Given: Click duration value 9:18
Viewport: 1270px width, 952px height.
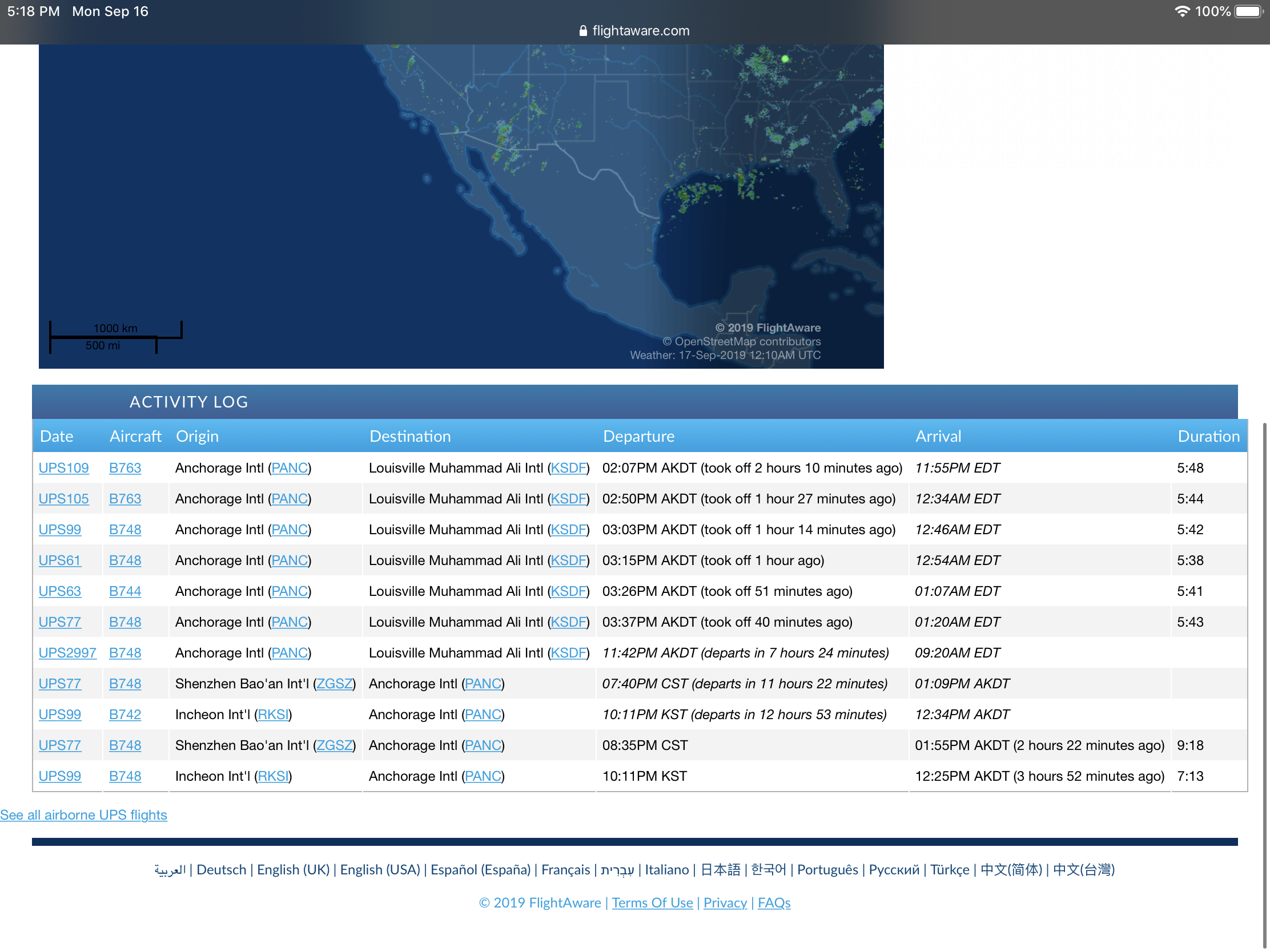Looking at the screenshot, I should tap(1190, 746).
